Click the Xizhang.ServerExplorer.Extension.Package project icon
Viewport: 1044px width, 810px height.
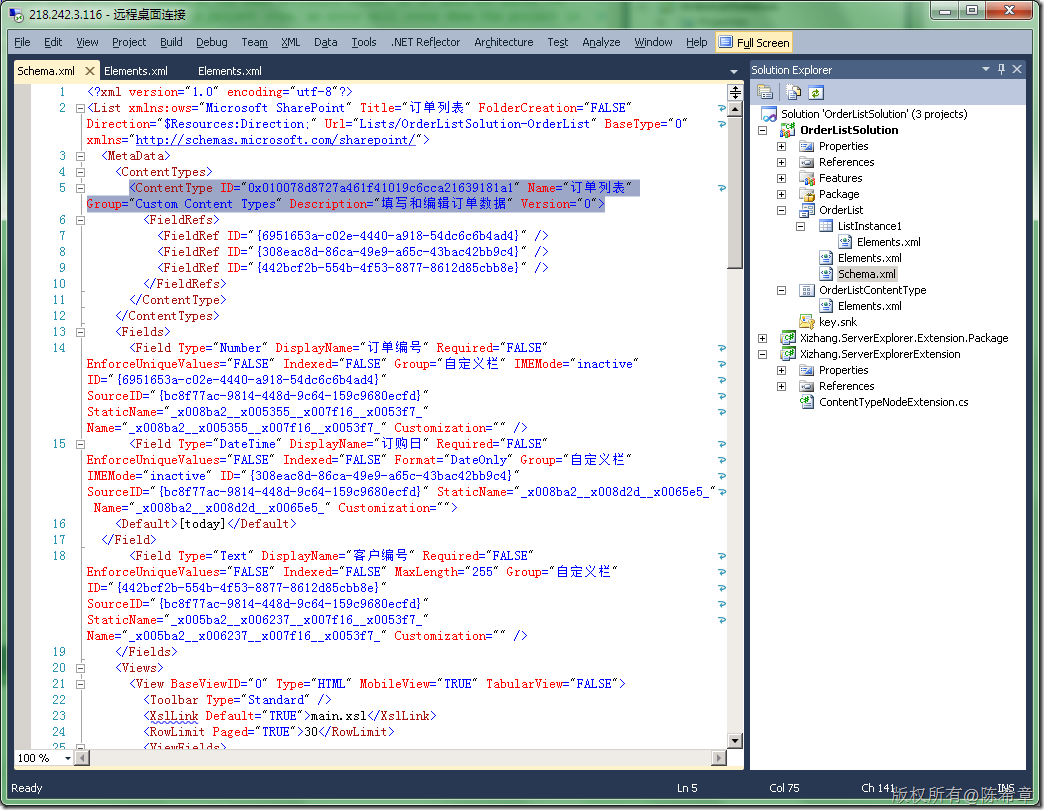coord(788,338)
